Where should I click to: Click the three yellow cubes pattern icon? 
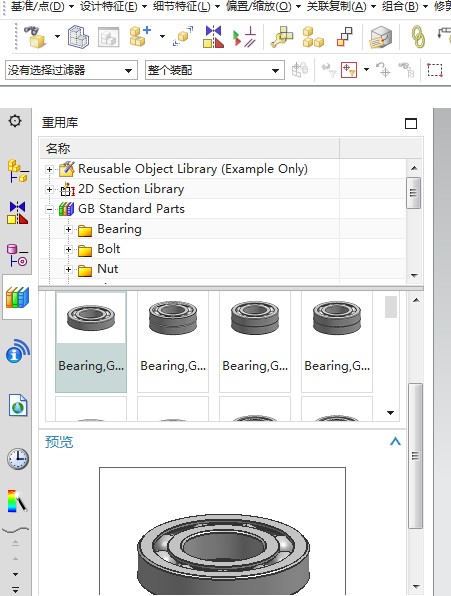point(313,37)
